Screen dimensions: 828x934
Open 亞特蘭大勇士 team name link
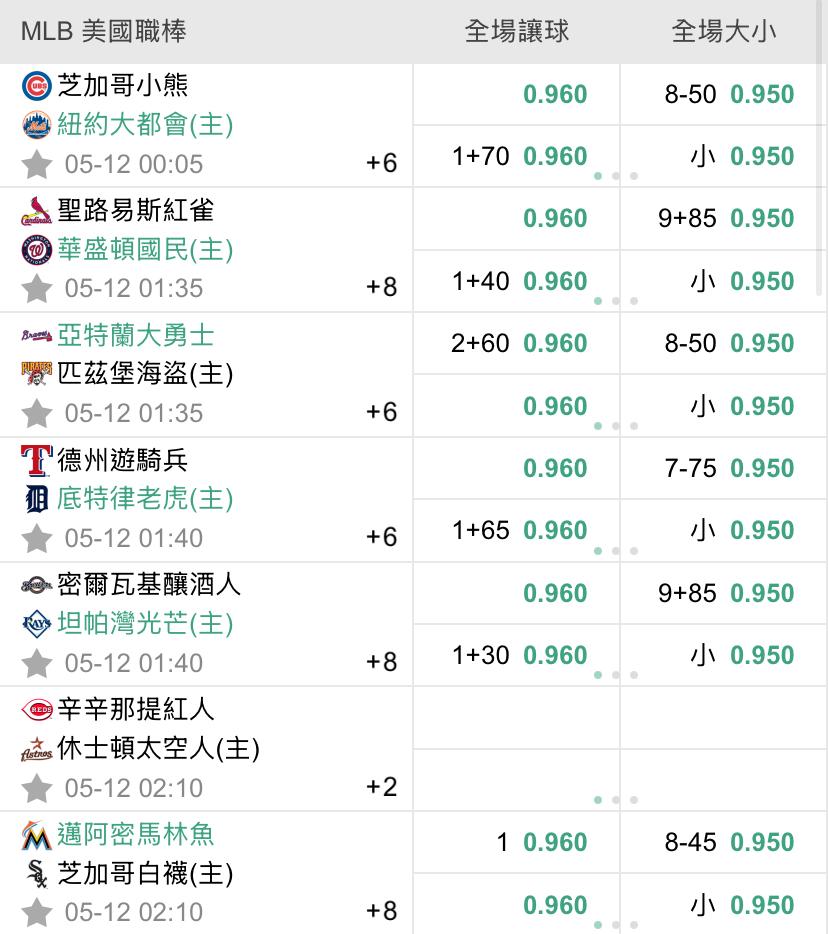pyautogui.click(x=135, y=335)
